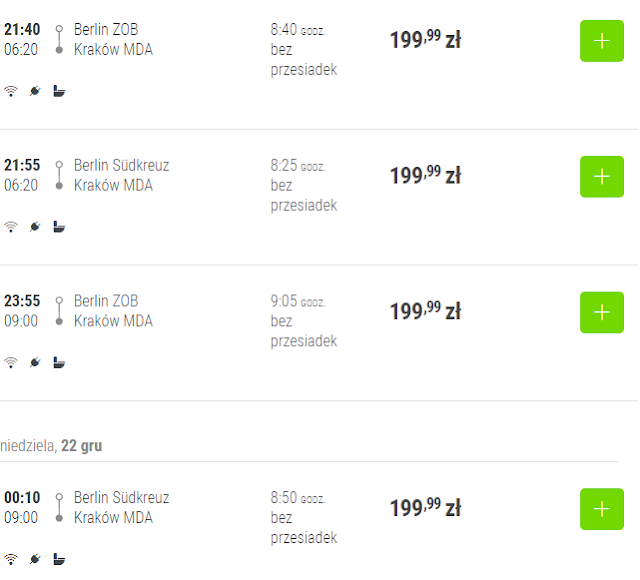The width and height of the screenshot is (640, 580).
Task: Click Wi-Fi icon on the 21:40 trip
Action: click(x=11, y=91)
